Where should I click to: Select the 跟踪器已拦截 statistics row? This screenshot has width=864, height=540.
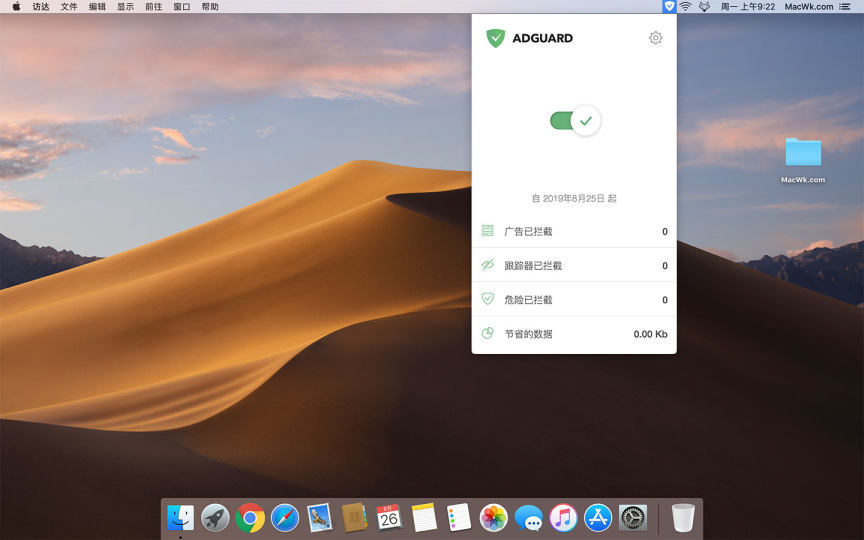point(573,265)
